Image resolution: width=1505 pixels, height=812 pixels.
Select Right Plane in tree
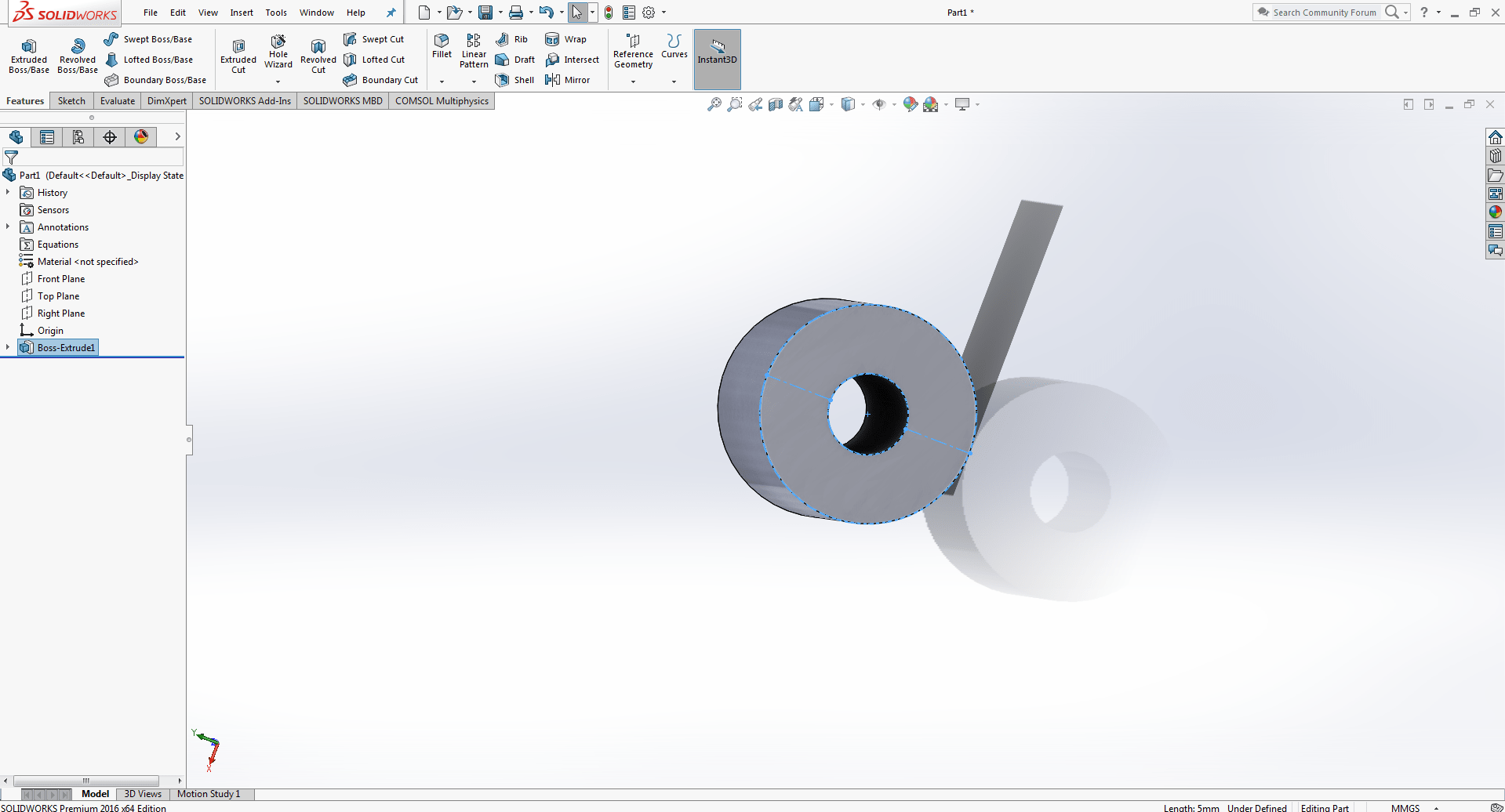point(53,314)
